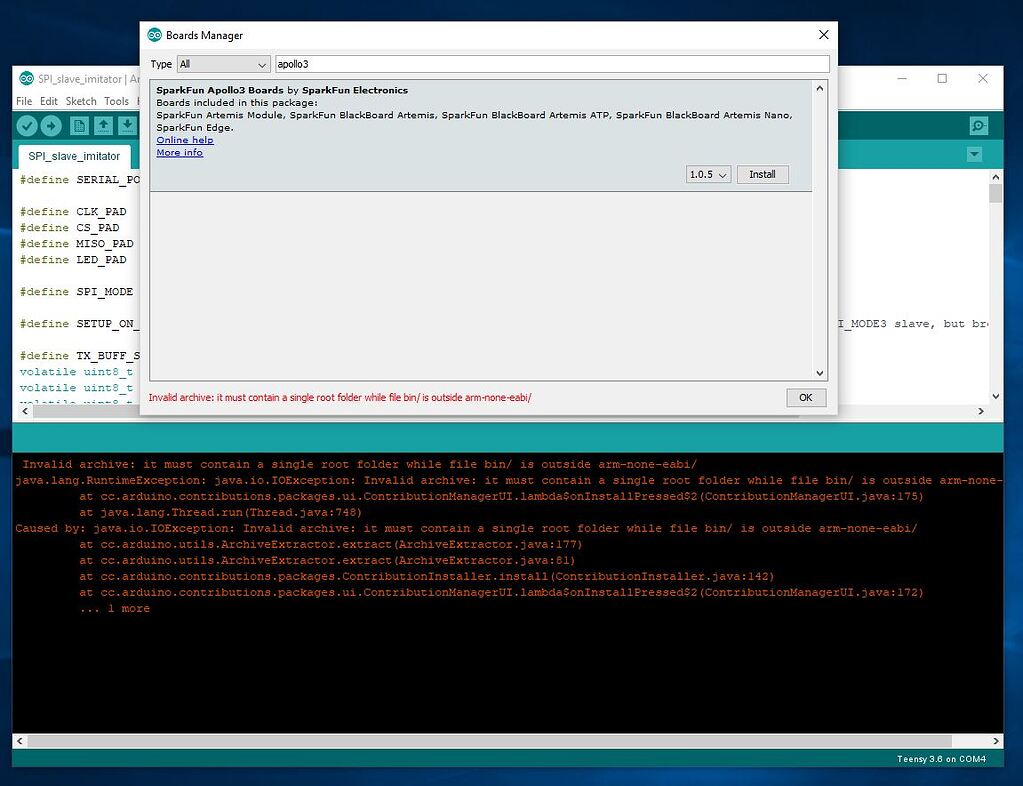Create a new sketch with the New icon
The height and width of the screenshot is (786, 1023).
click(x=81, y=125)
